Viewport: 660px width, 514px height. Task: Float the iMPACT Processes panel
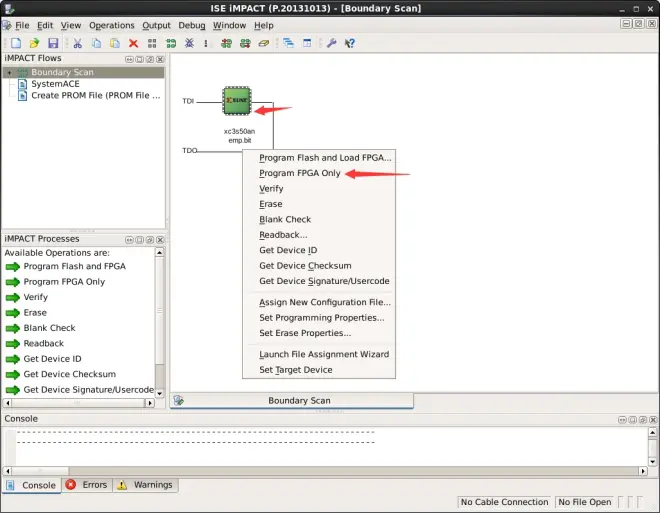click(x=150, y=240)
